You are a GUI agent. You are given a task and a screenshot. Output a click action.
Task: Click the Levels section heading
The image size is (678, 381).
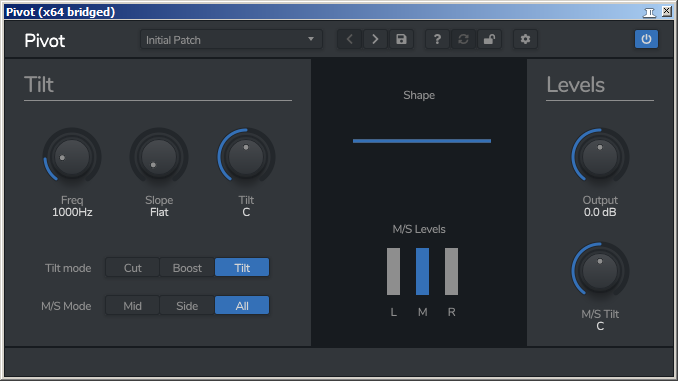[x=576, y=84]
